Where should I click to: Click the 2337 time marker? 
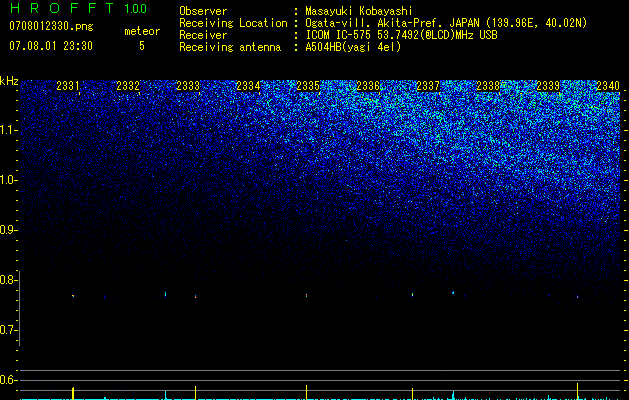[428, 86]
